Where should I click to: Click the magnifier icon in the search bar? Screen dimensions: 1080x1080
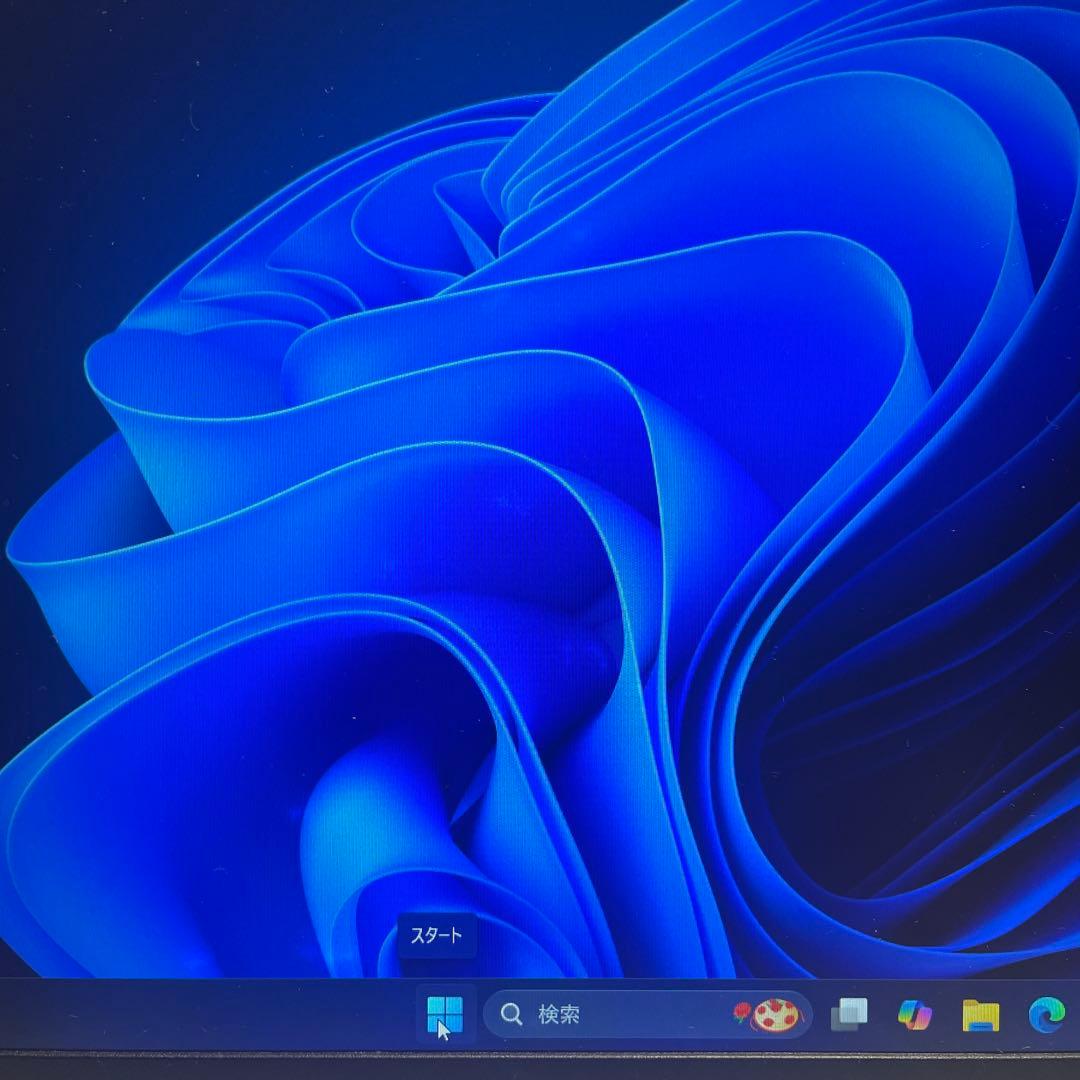[x=512, y=1013]
